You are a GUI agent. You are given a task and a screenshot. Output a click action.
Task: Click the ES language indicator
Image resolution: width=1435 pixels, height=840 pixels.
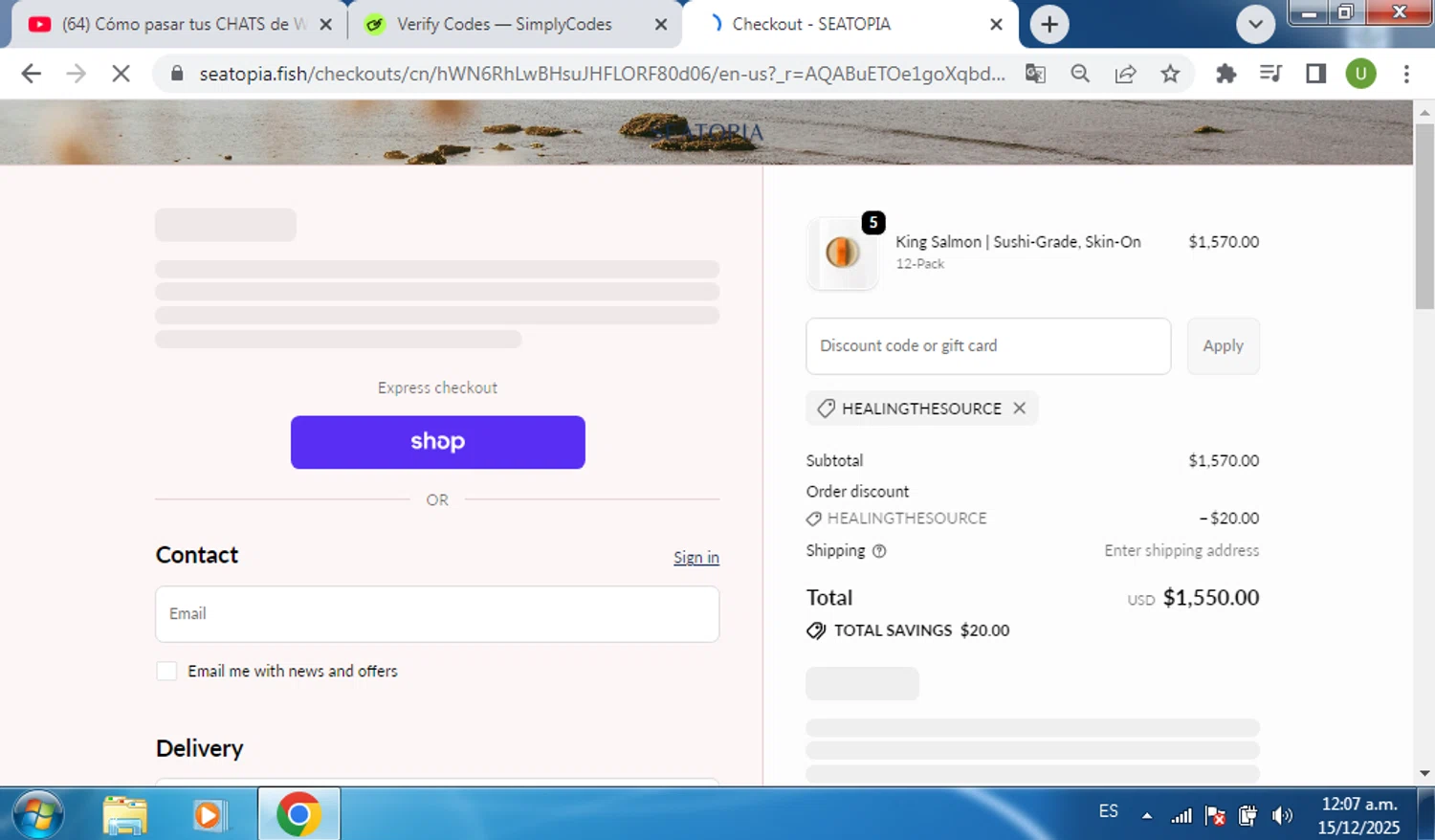pyautogui.click(x=1108, y=811)
